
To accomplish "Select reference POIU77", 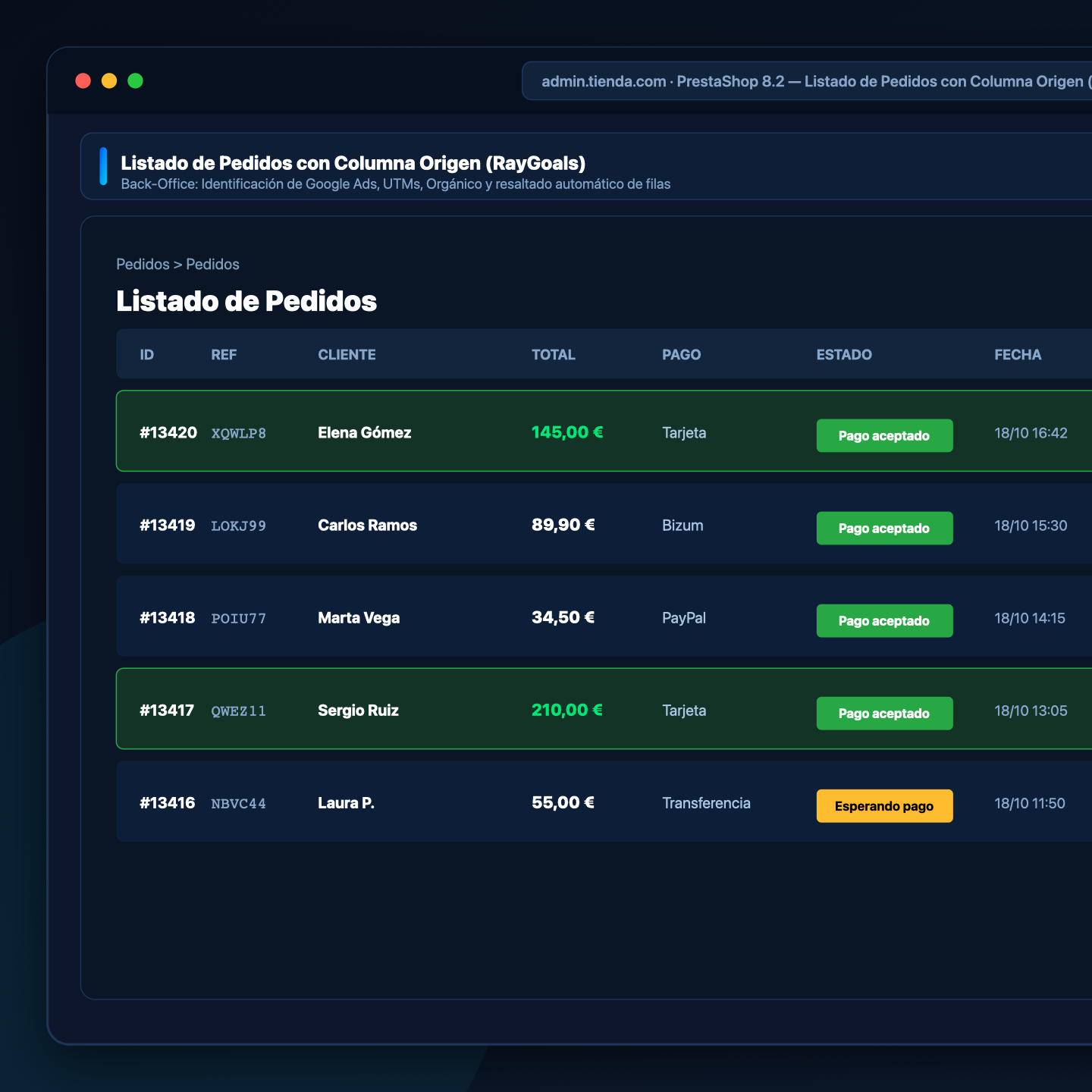I will 239,619.
